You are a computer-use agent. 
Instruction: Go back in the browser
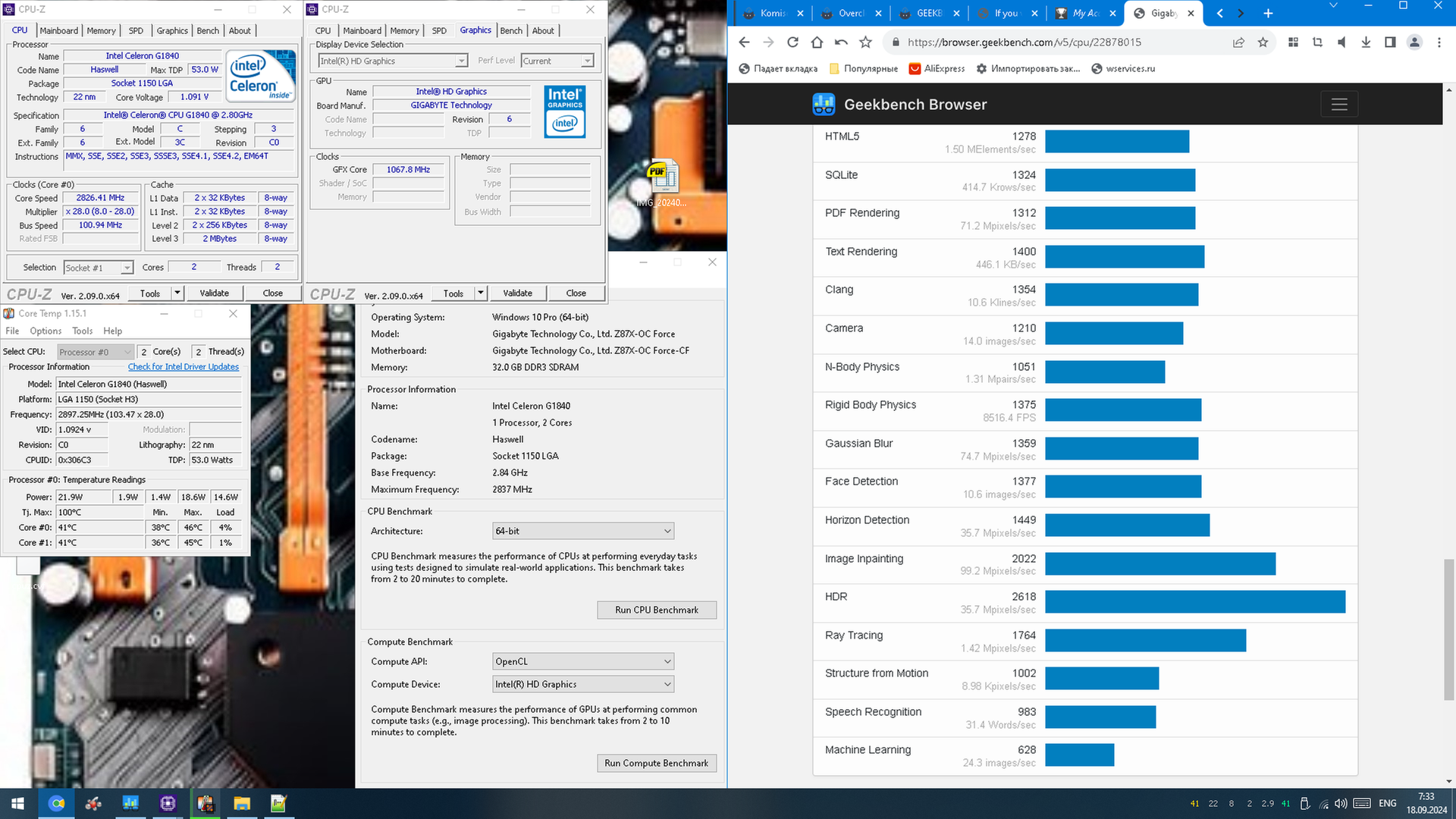click(744, 42)
